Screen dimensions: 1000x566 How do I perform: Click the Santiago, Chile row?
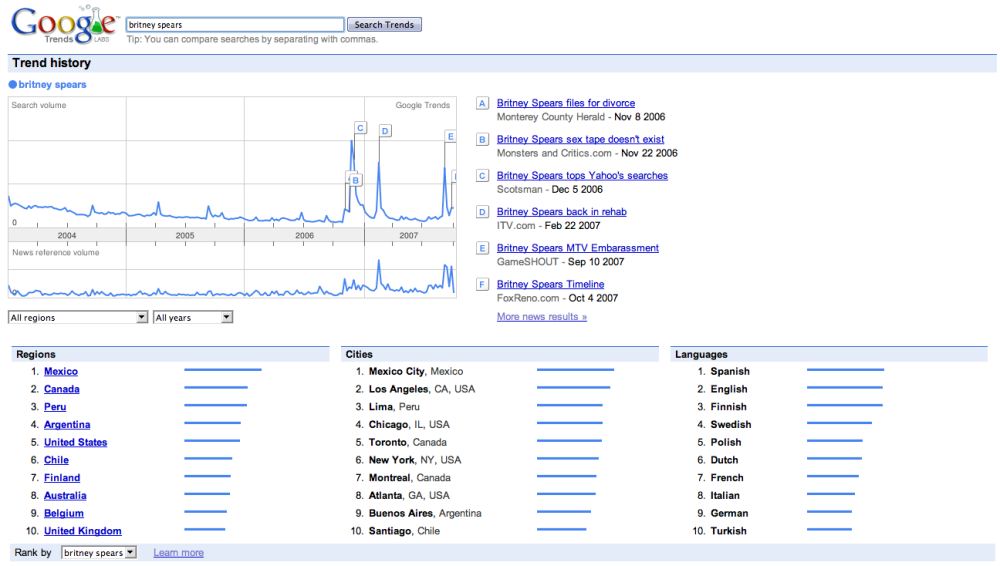pyautogui.click(x=404, y=531)
